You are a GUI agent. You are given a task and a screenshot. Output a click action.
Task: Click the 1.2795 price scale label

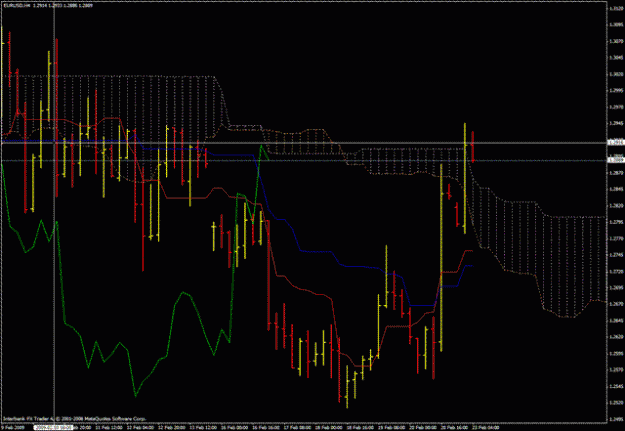(615, 222)
